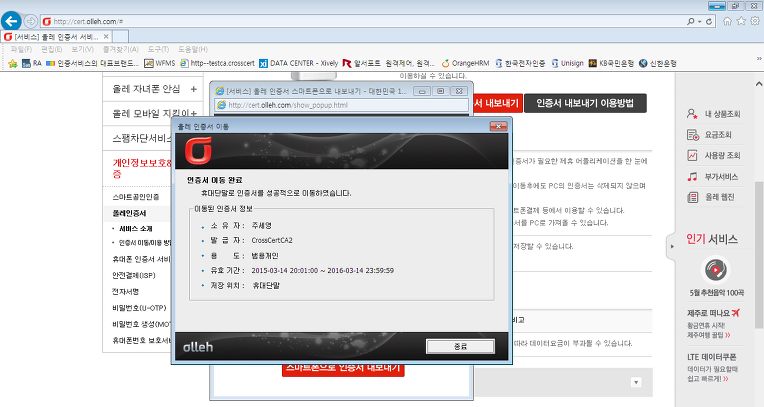
Task: Click the CrossCertCA2 issuer value
Action: pos(272,240)
